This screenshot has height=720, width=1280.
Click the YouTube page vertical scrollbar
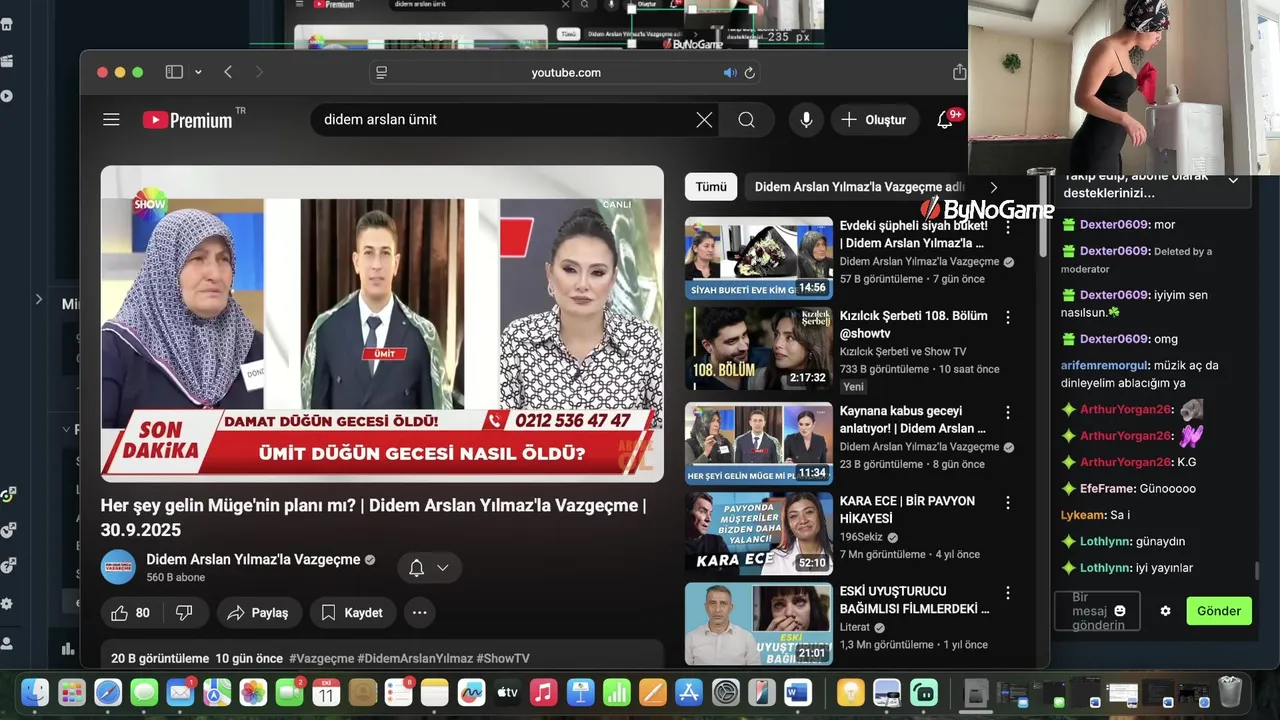[1044, 215]
